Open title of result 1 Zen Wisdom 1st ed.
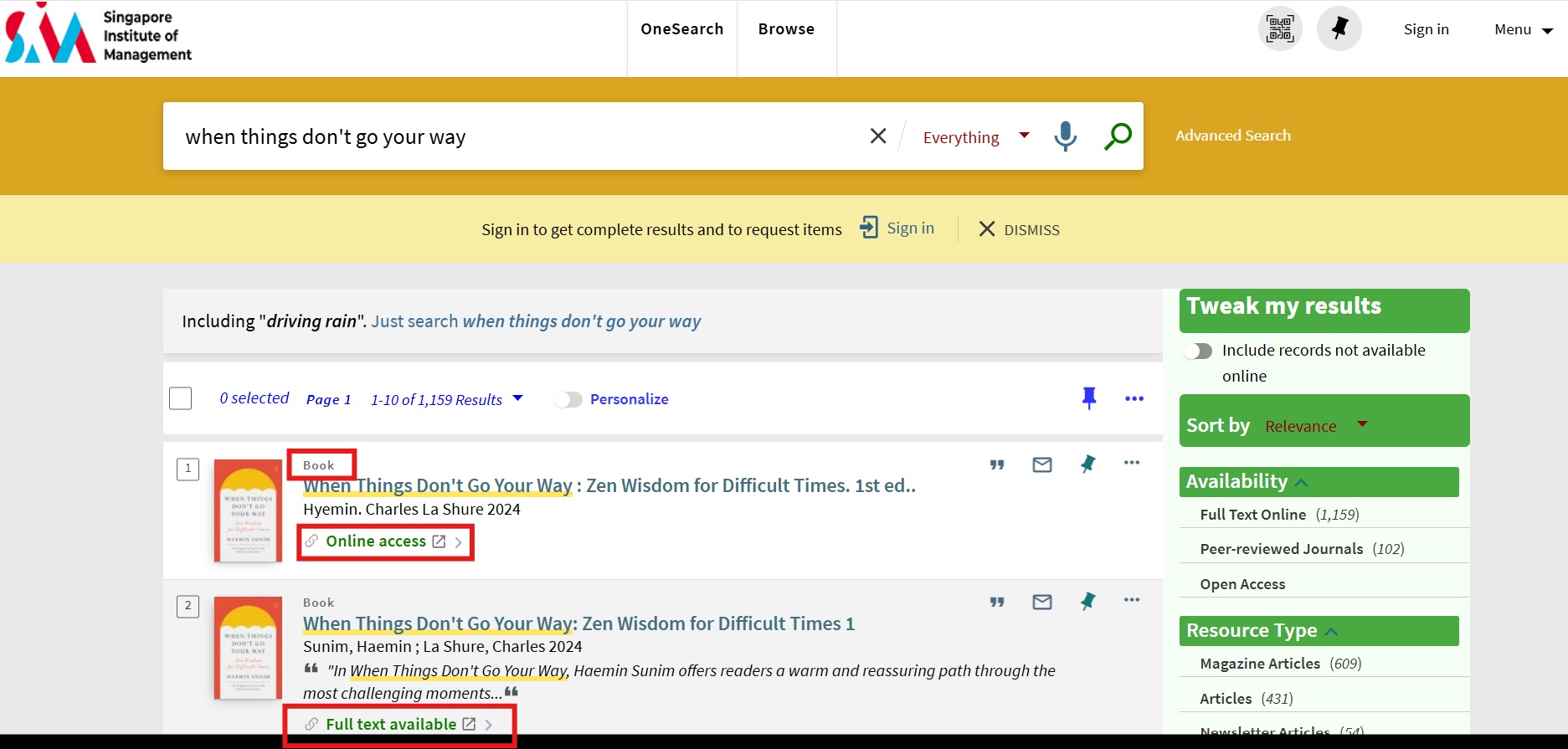 click(609, 485)
